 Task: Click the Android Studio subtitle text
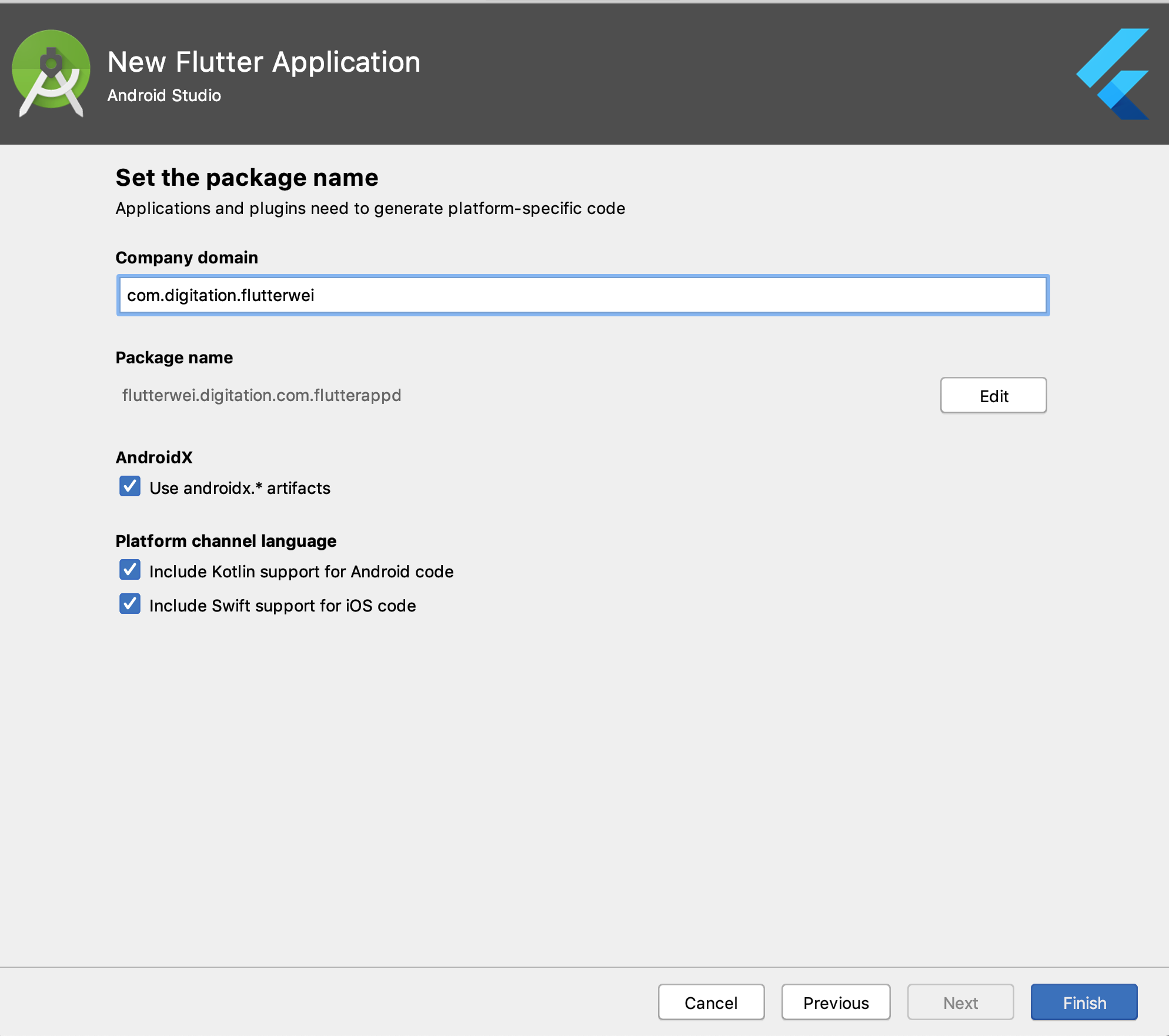164,95
